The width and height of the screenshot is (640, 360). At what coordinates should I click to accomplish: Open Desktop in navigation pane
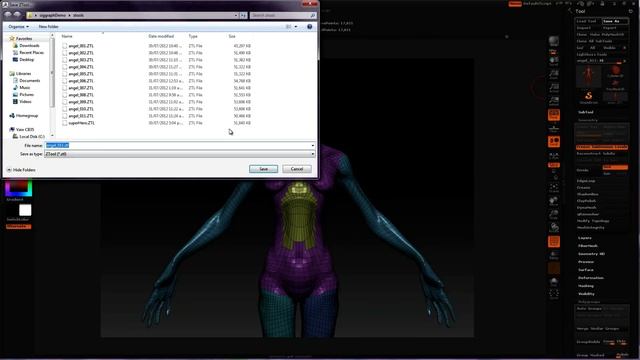(27, 59)
